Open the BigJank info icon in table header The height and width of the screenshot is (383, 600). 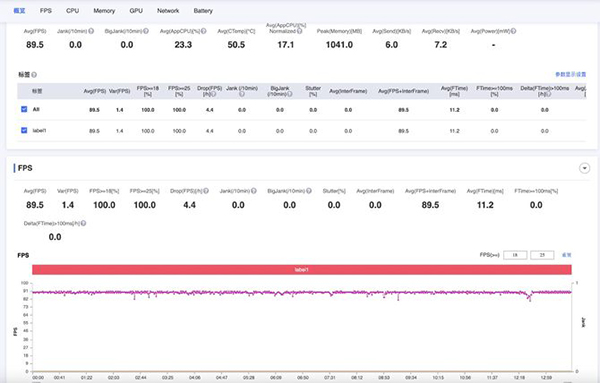coord(290,94)
